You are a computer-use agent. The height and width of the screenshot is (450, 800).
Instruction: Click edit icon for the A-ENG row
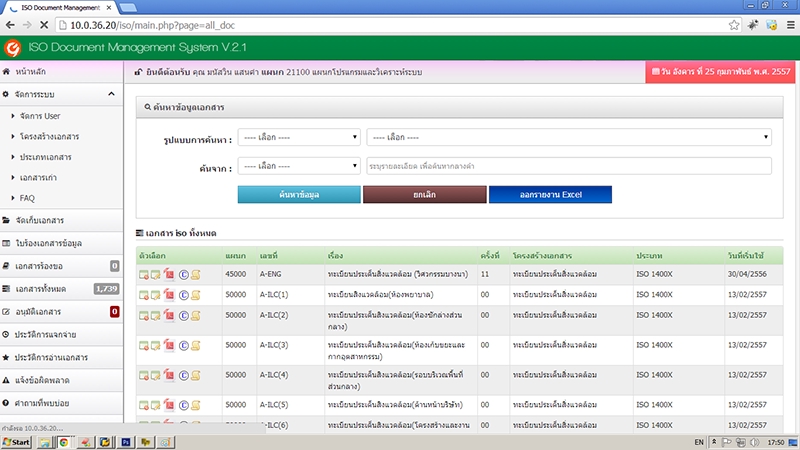pyautogui.click(x=156, y=274)
